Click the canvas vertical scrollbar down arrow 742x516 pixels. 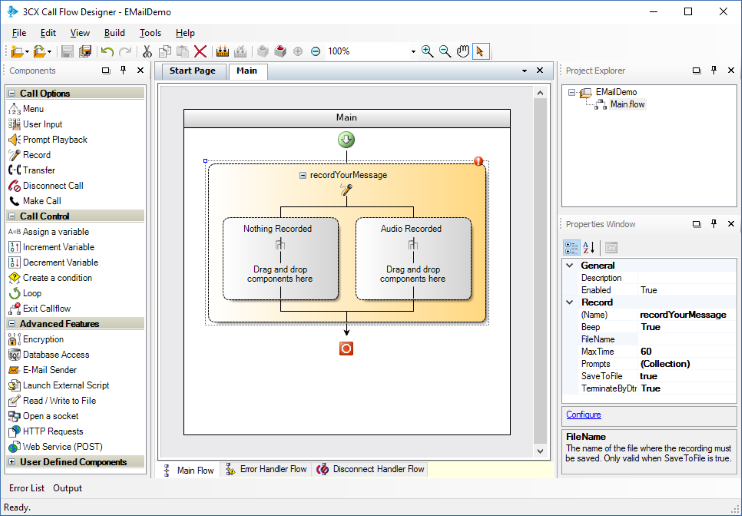[x=540, y=452]
